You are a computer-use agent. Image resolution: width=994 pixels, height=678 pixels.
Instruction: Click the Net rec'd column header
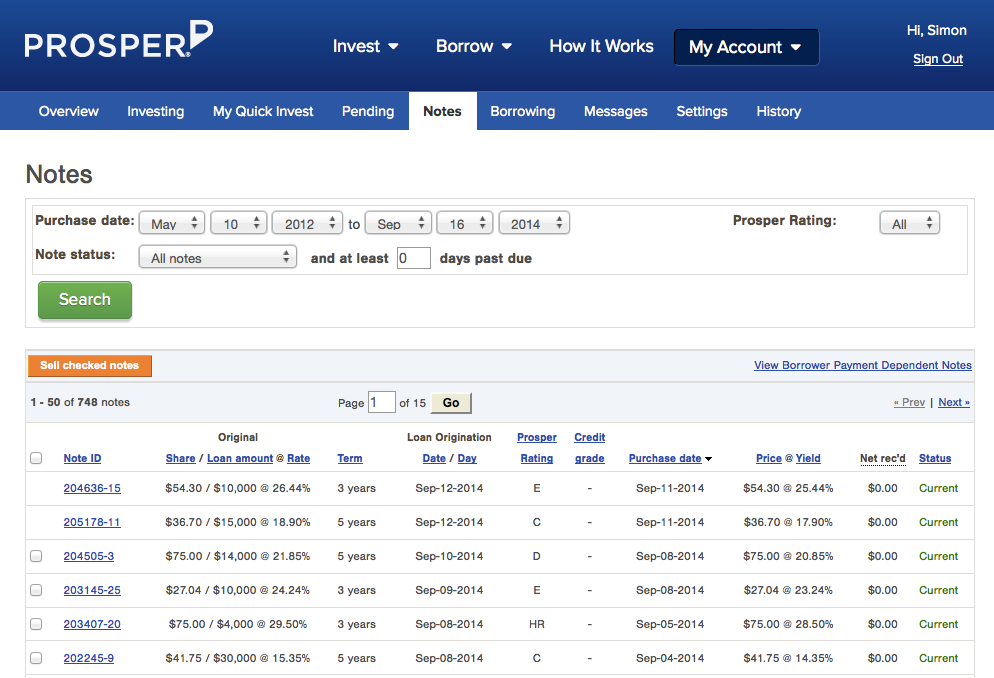[882, 458]
